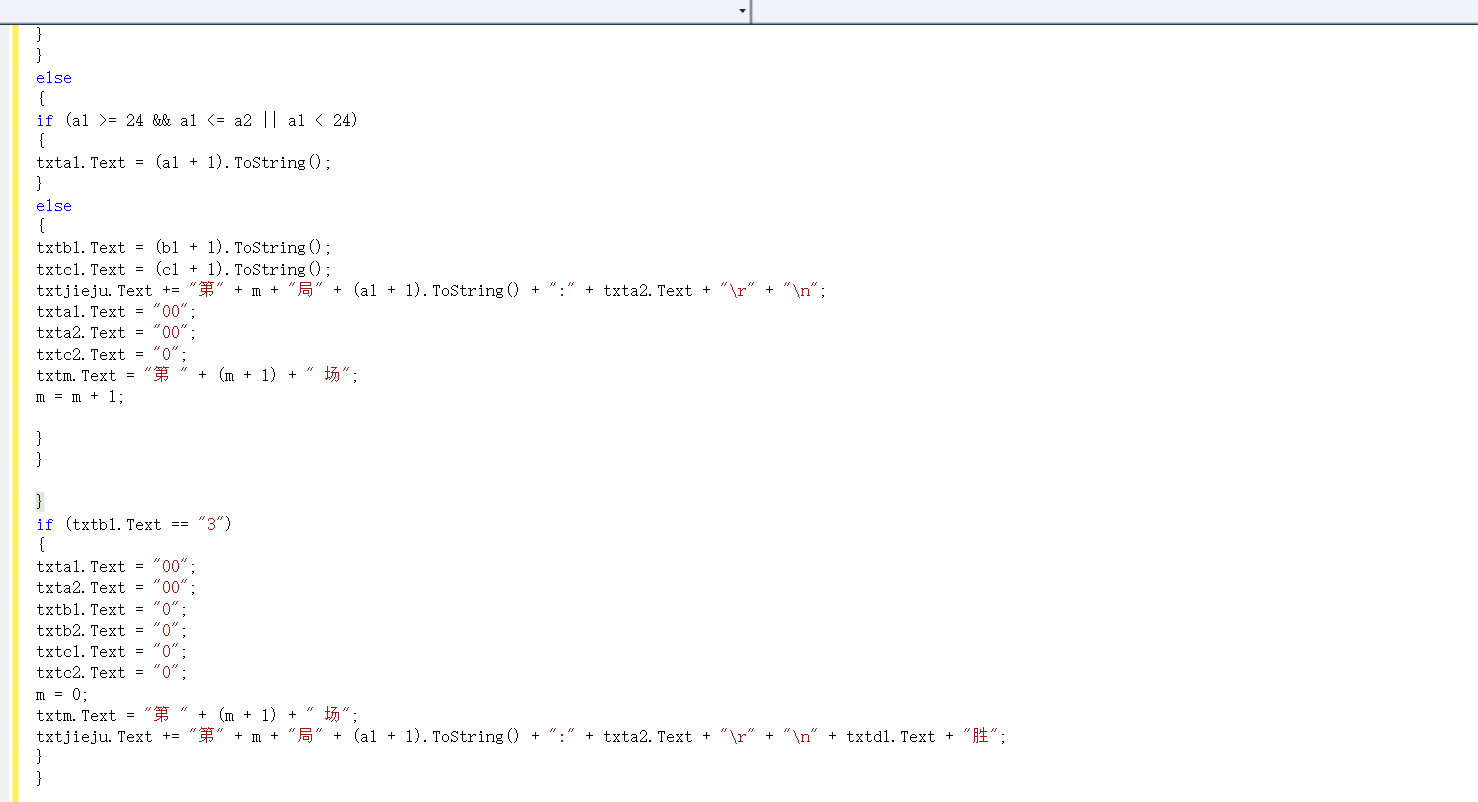Click the txtjieju.Text line ending with "胜";
Viewport: 1478px width, 802px height.
click(522, 736)
